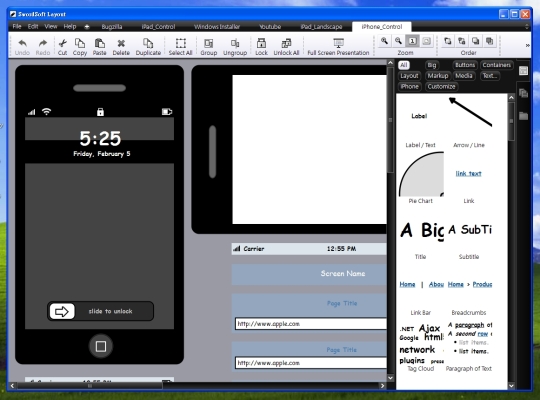Image resolution: width=540 pixels, height=400 pixels.
Task: Click the top icon in the right sidebar
Action: 523,71
